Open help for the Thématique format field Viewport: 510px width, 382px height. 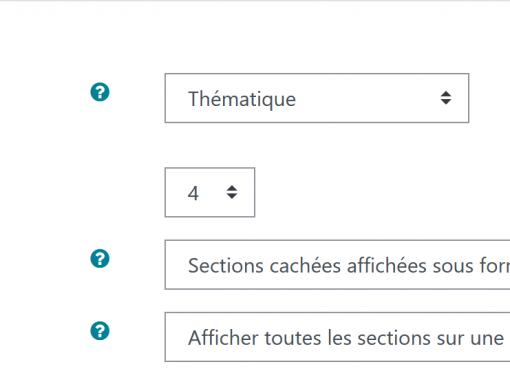[x=100, y=92]
